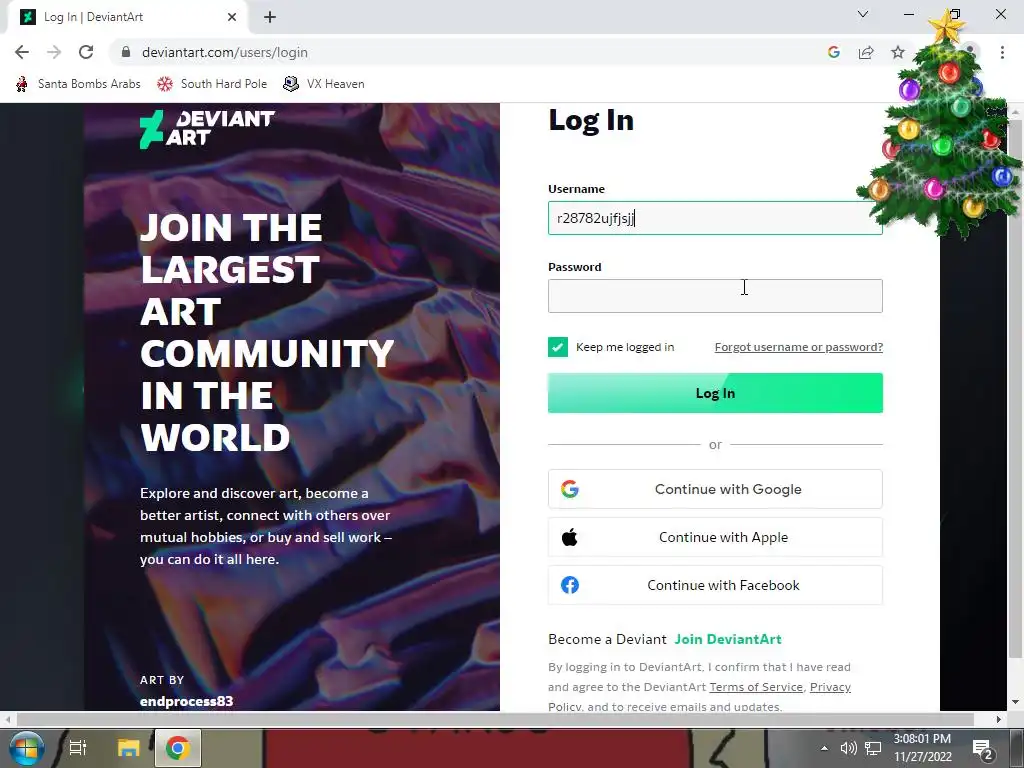Click the artist name endprocess83
The height and width of the screenshot is (768, 1024).
pyautogui.click(x=186, y=701)
